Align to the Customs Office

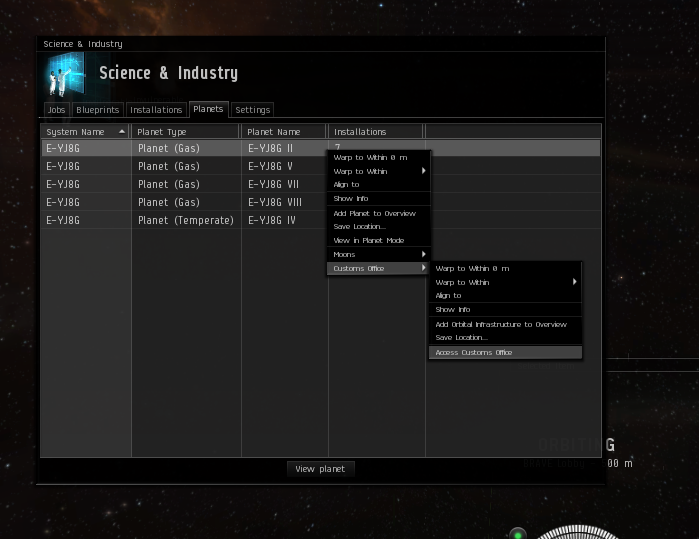coord(506,296)
